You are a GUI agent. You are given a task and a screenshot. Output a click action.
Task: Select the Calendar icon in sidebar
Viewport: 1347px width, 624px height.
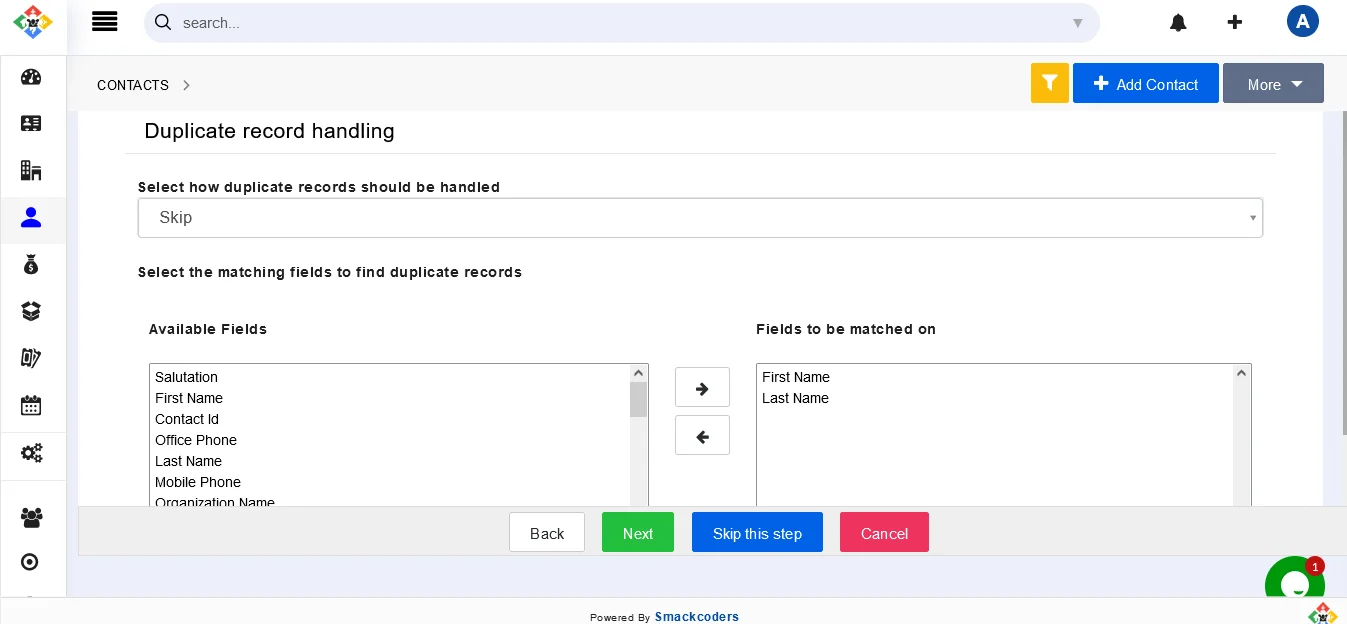pos(31,405)
